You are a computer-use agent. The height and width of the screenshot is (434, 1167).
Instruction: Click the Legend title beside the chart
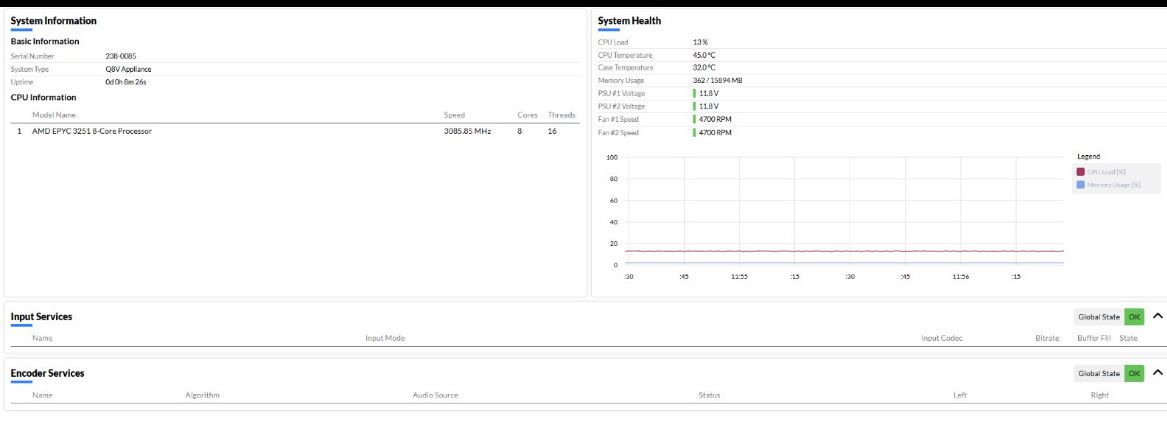tap(1088, 156)
